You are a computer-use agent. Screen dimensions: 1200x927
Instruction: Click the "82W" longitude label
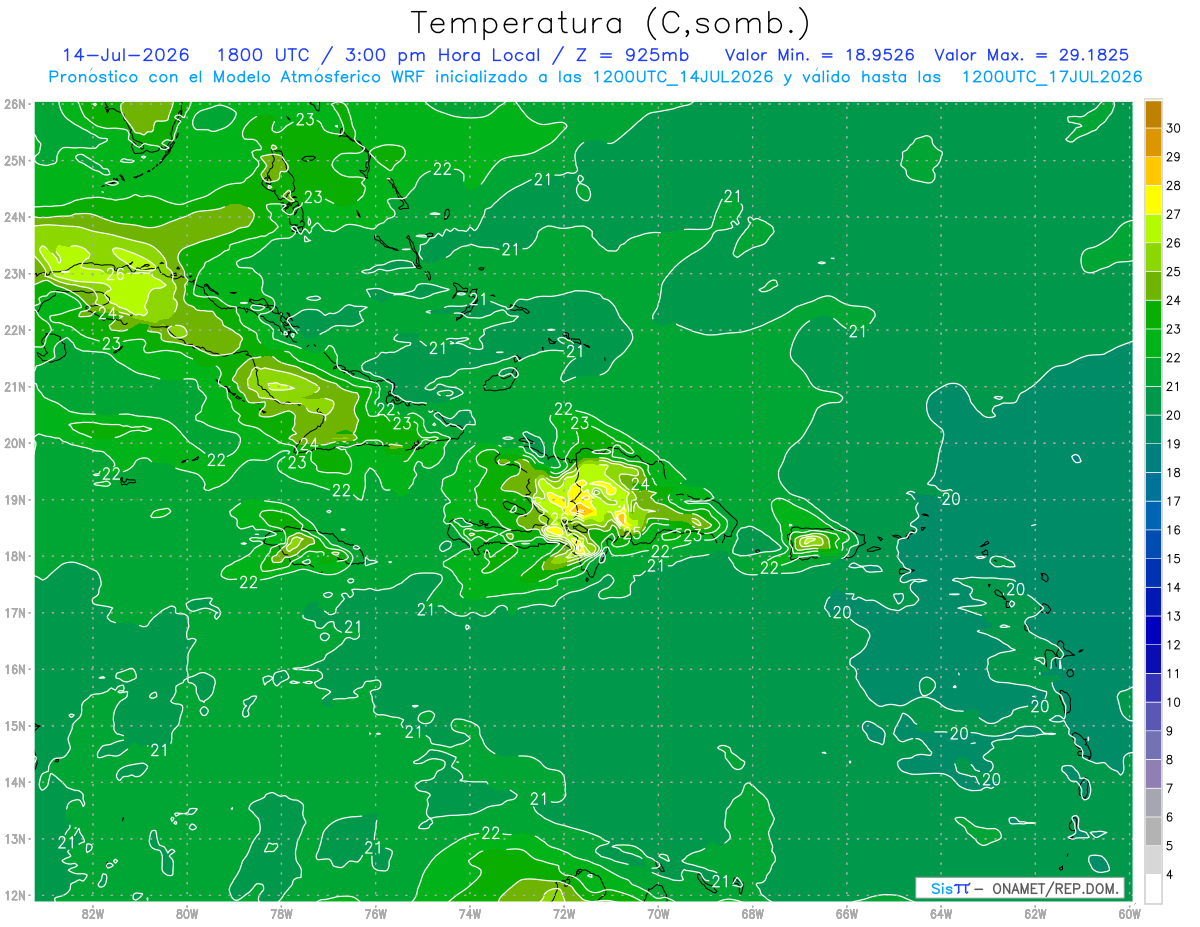point(92,913)
